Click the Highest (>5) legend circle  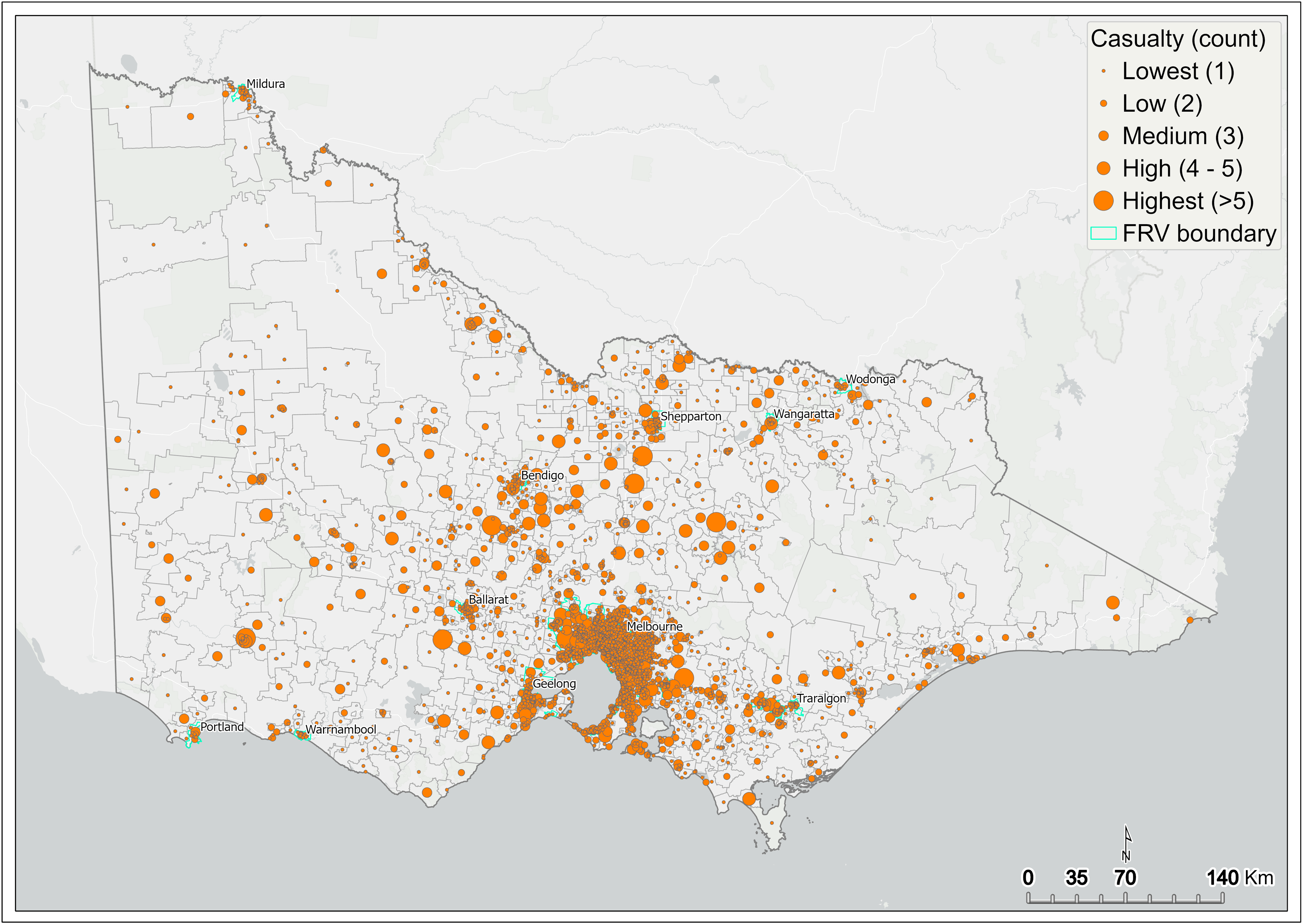click(x=1103, y=201)
